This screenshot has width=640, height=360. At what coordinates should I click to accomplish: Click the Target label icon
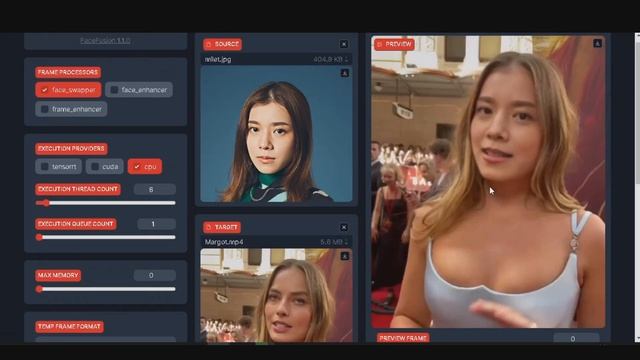[209, 227]
